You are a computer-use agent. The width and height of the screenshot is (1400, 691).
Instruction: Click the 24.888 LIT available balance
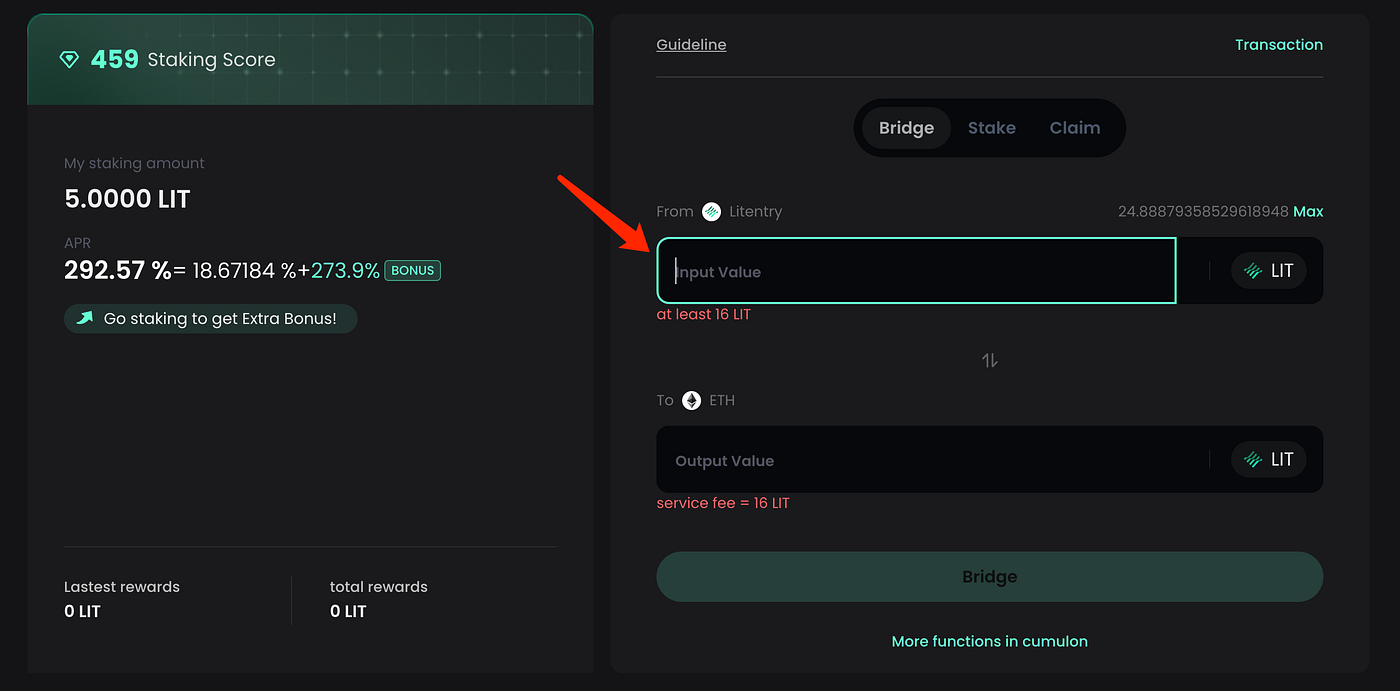click(x=1202, y=212)
